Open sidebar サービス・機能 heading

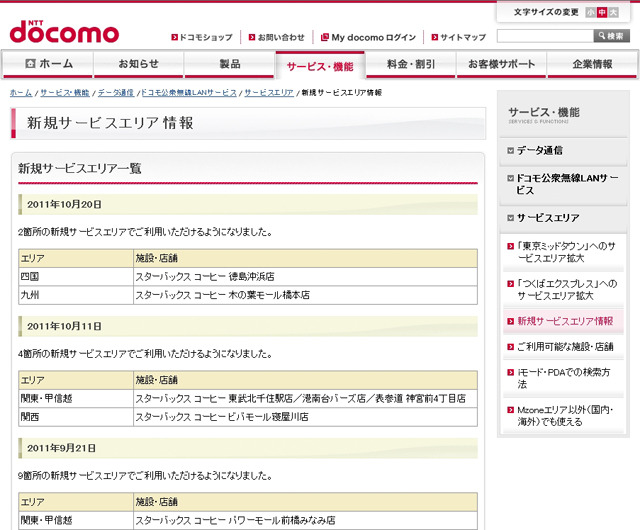point(544,113)
